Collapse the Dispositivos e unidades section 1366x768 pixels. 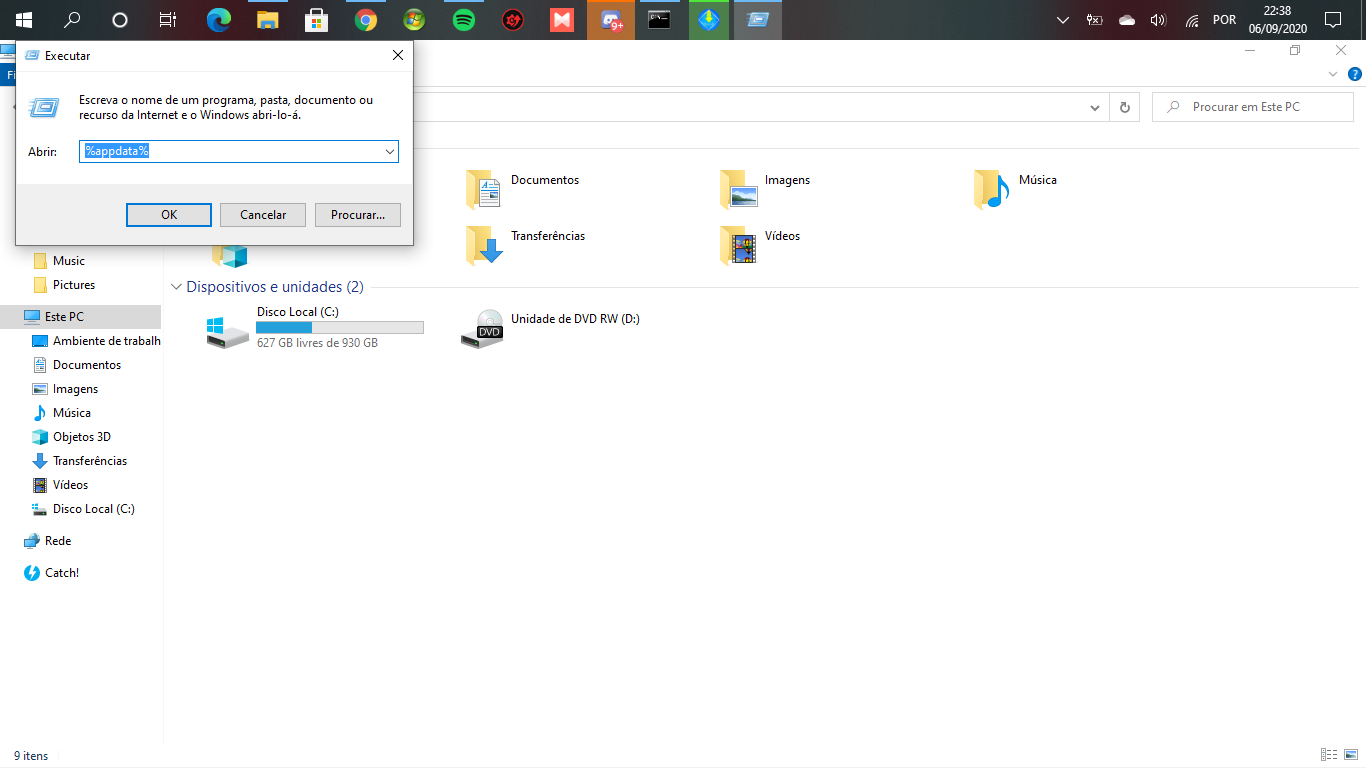click(x=177, y=287)
